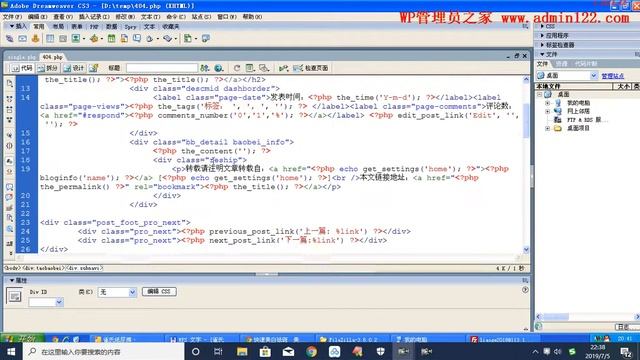This screenshot has height=360, width=640.
Task: Expand the 网上邻居 tree node
Action: [x=547, y=111]
